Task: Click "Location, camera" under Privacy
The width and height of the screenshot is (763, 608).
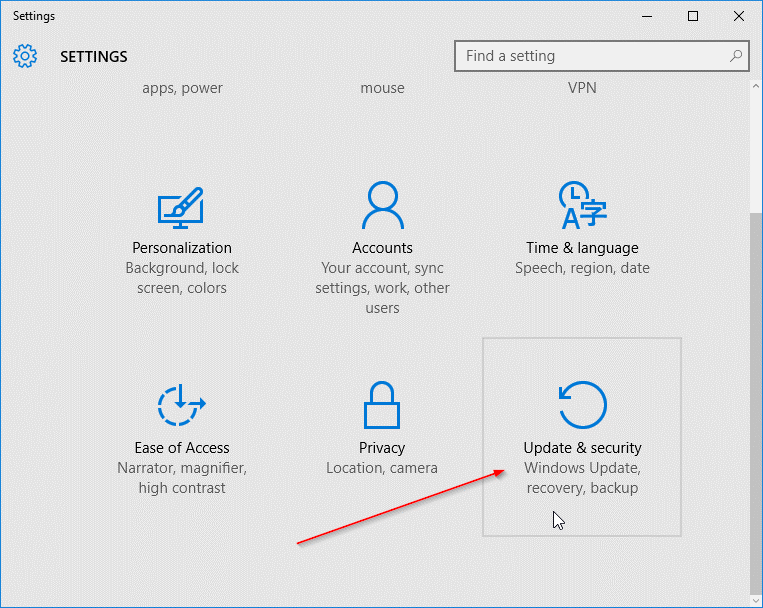Action: pos(382,468)
